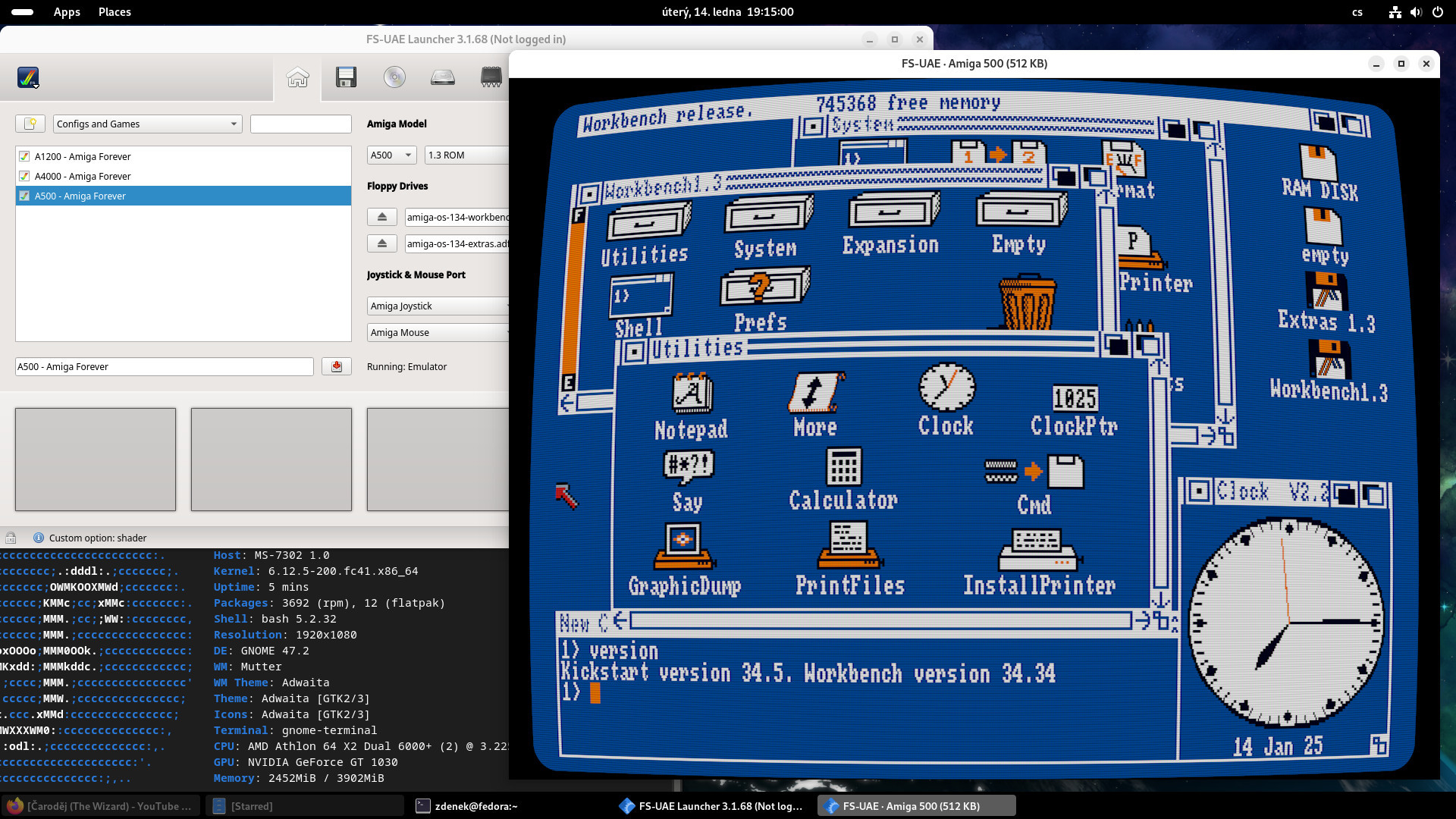Viewport: 1456px width, 819px height.
Task: Select the Workbench1.3 disk icon on the desktop
Action: (x=1329, y=359)
